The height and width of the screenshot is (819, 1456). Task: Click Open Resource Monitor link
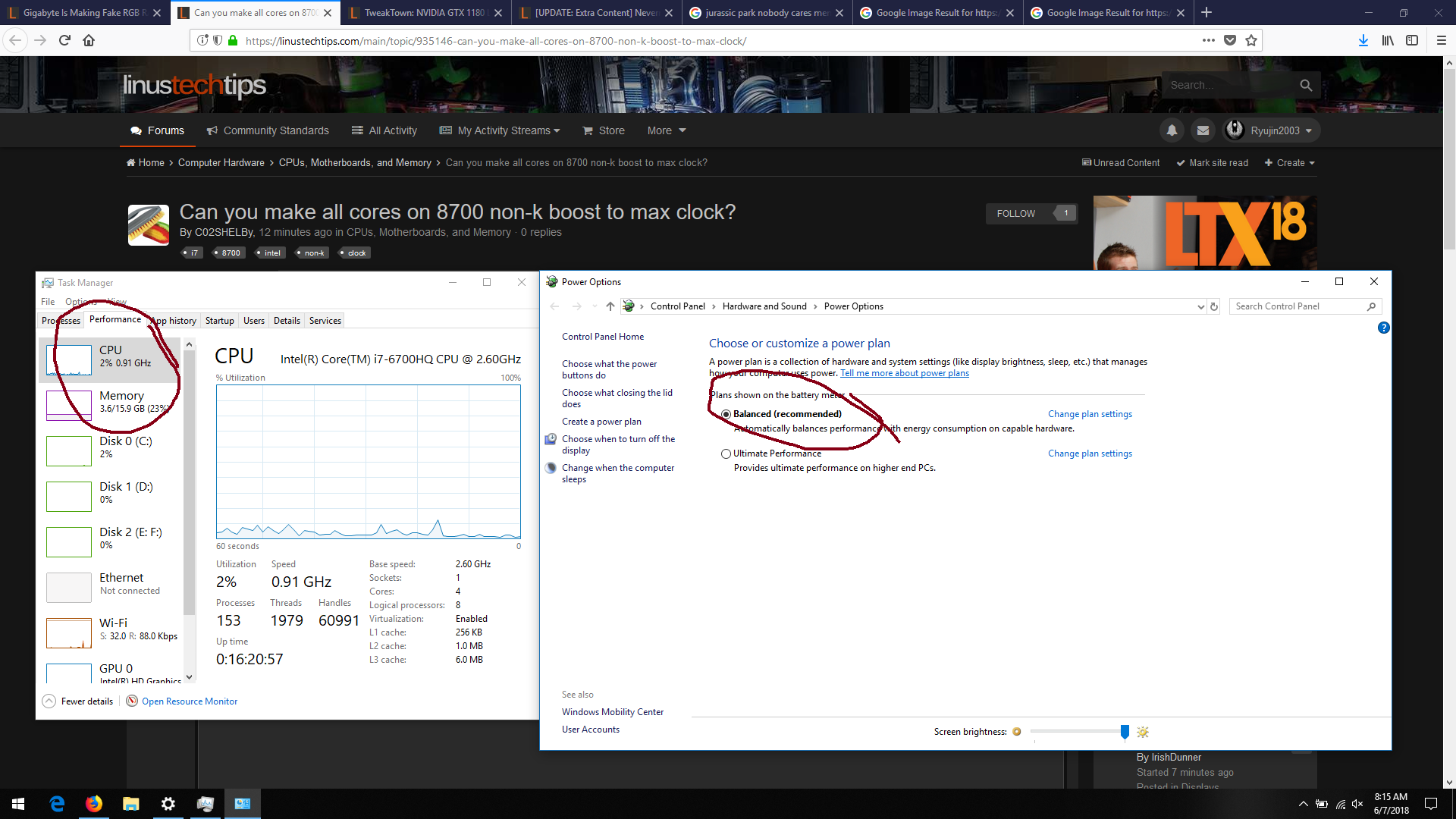click(190, 701)
